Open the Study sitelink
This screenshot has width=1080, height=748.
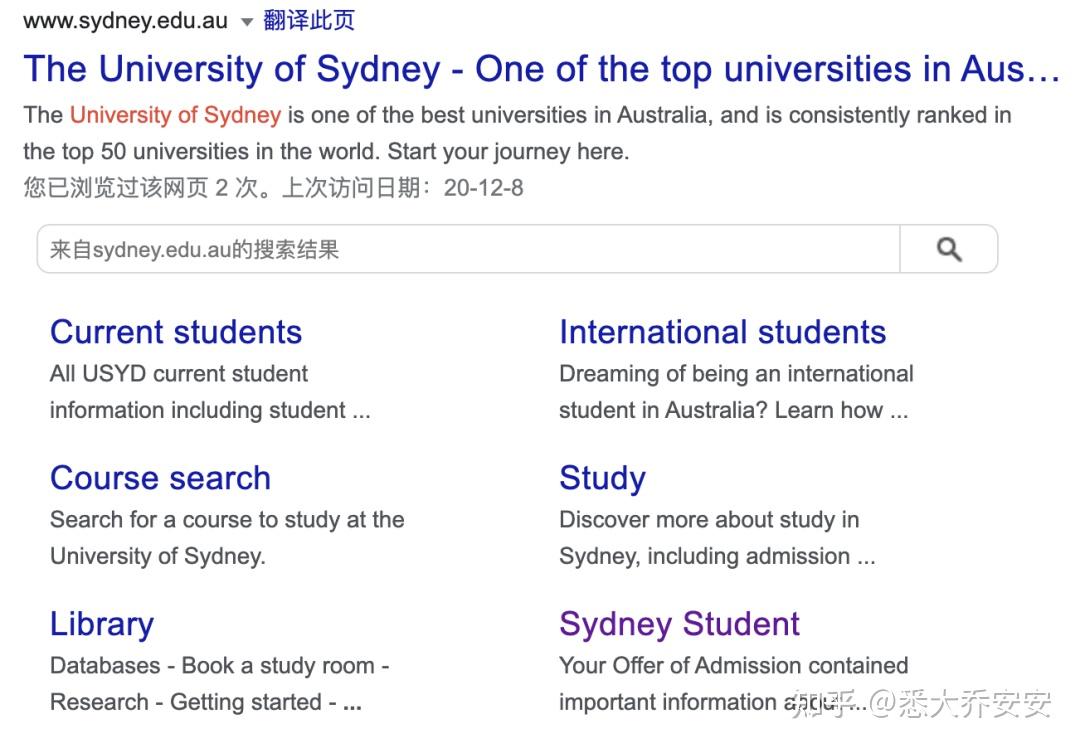(602, 478)
